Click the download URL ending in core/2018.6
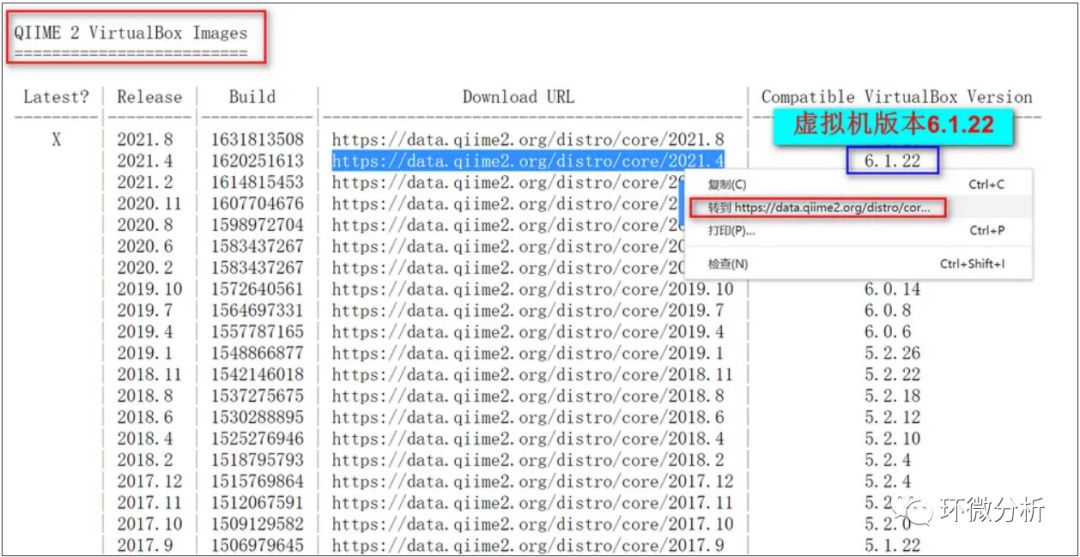The width and height of the screenshot is (1080, 557). point(528,417)
